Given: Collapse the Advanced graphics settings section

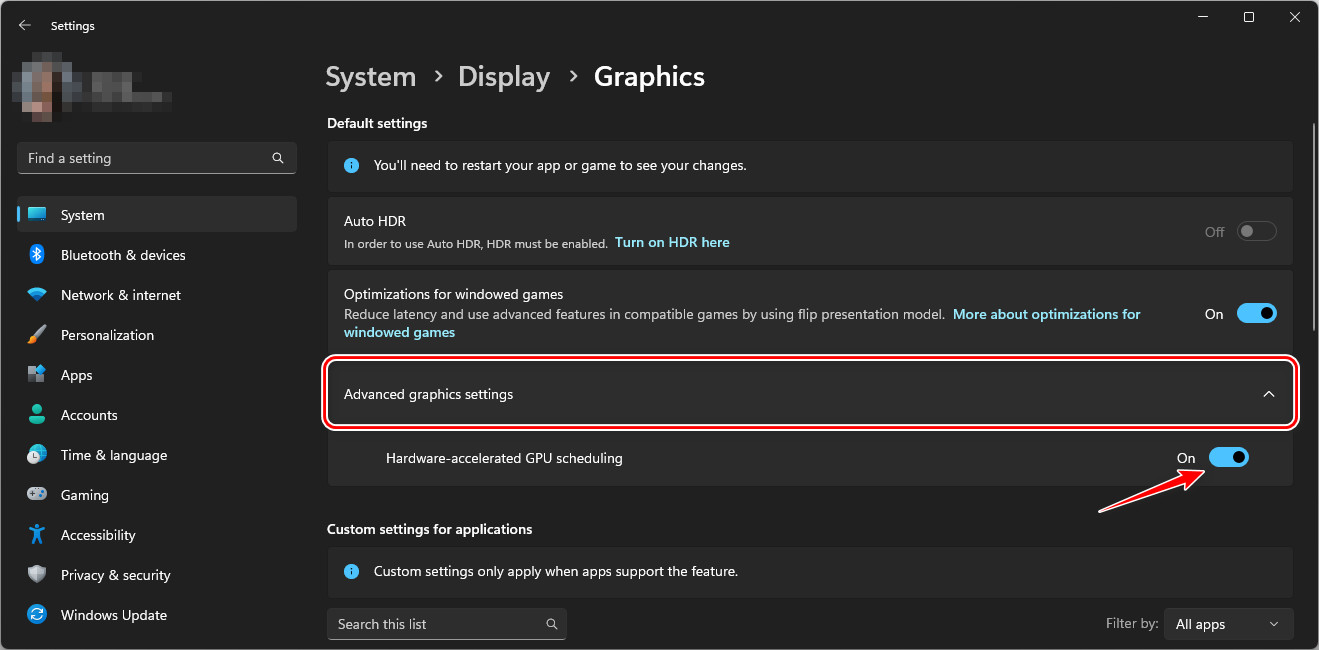Looking at the screenshot, I should pos(1268,395).
